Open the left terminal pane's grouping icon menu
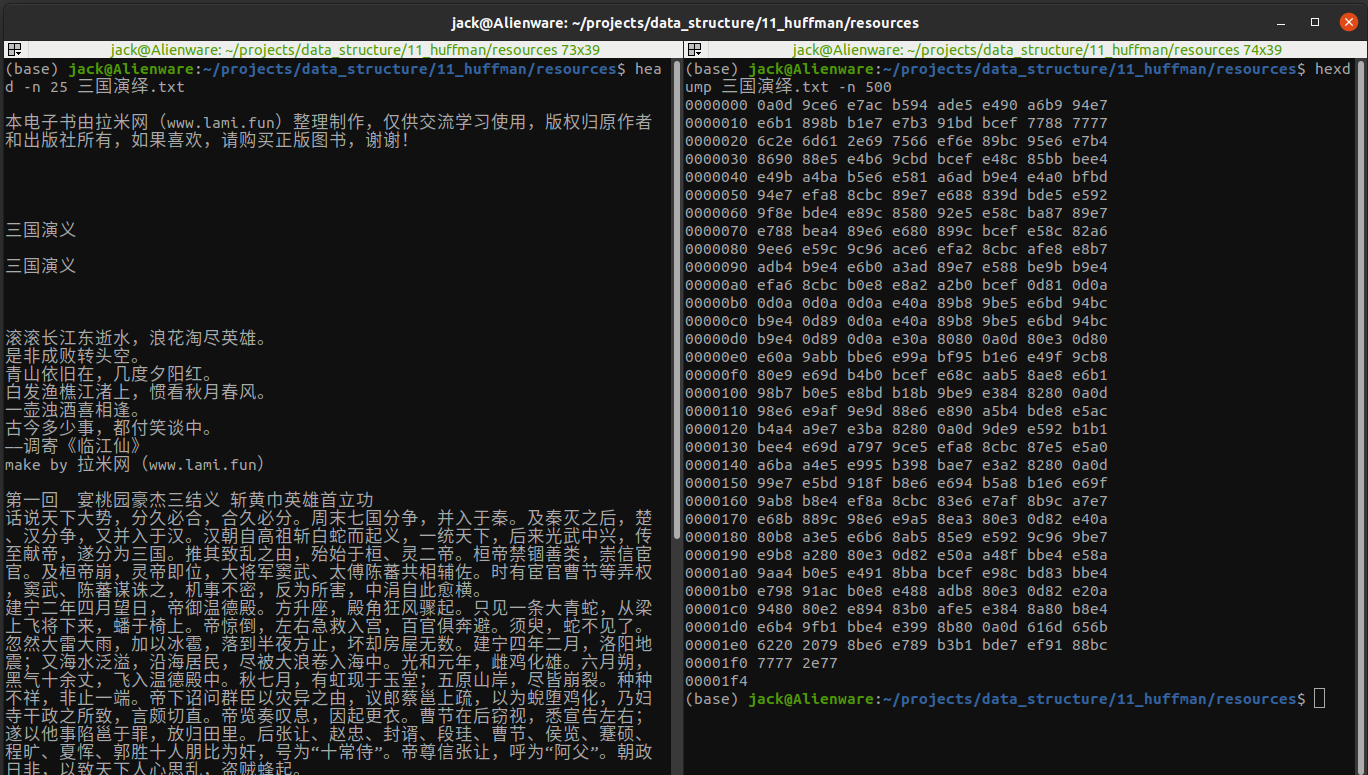The image size is (1368, 775). (x=14, y=49)
